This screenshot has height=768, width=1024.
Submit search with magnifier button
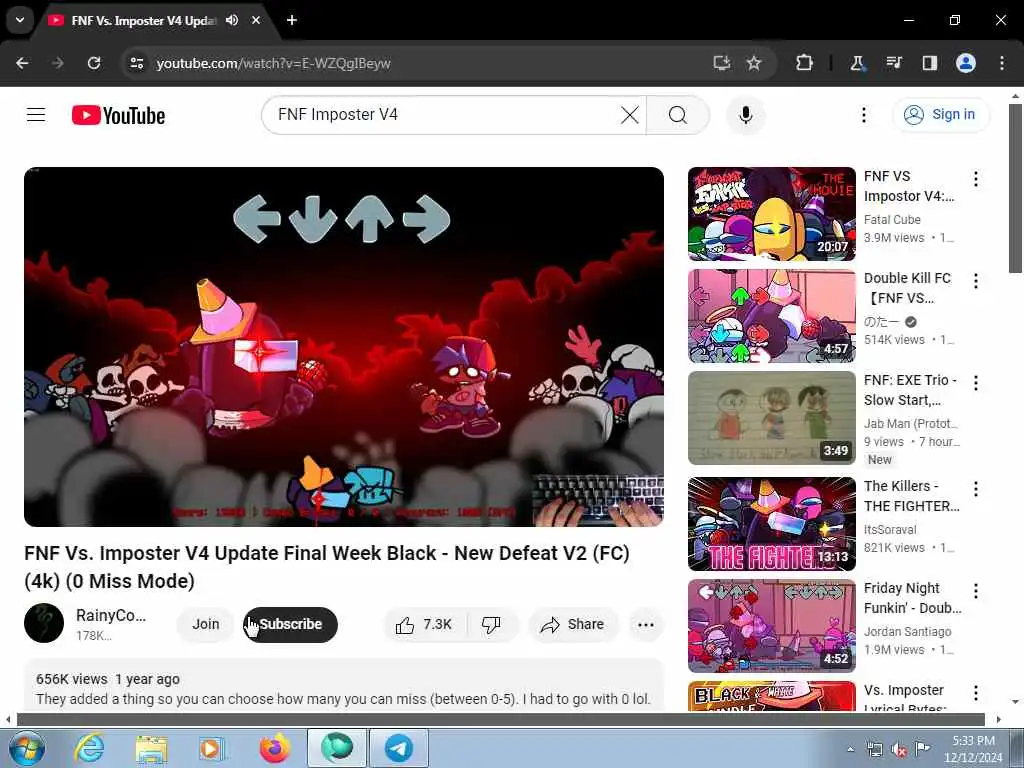point(678,115)
